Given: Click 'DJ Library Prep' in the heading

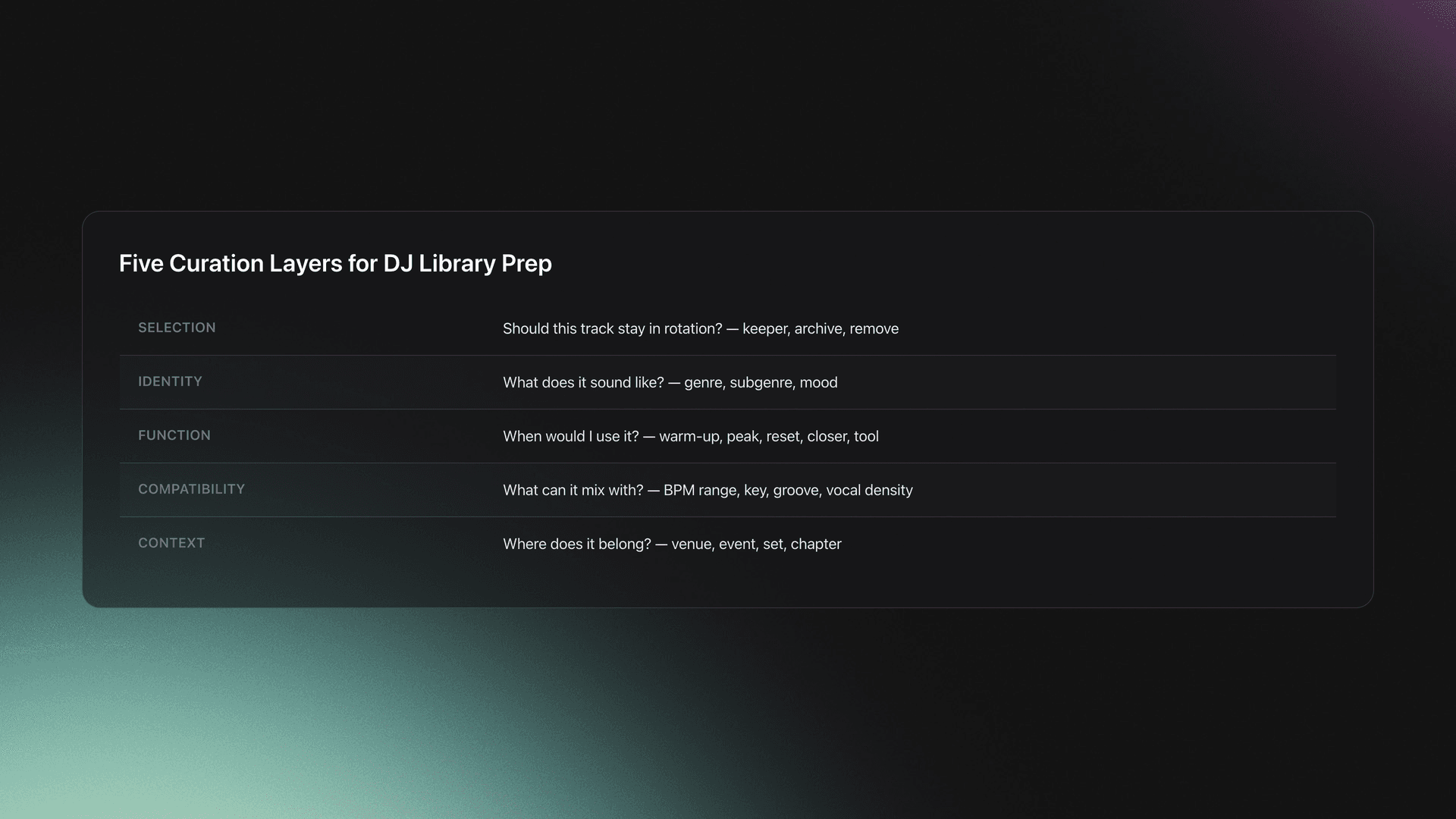Looking at the screenshot, I should coord(467,263).
